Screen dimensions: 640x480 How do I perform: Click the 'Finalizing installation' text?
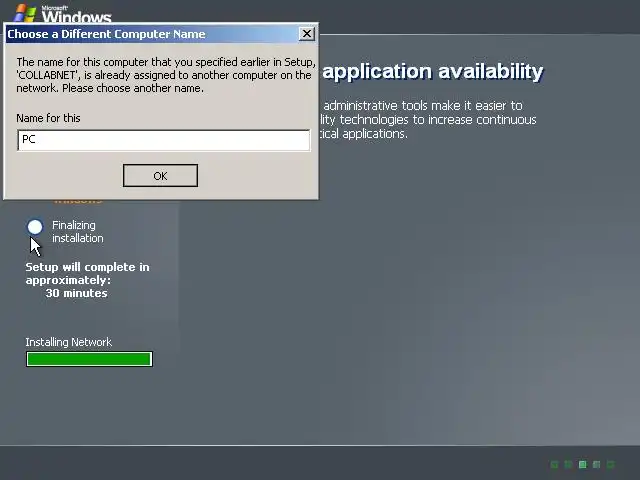click(78, 231)
